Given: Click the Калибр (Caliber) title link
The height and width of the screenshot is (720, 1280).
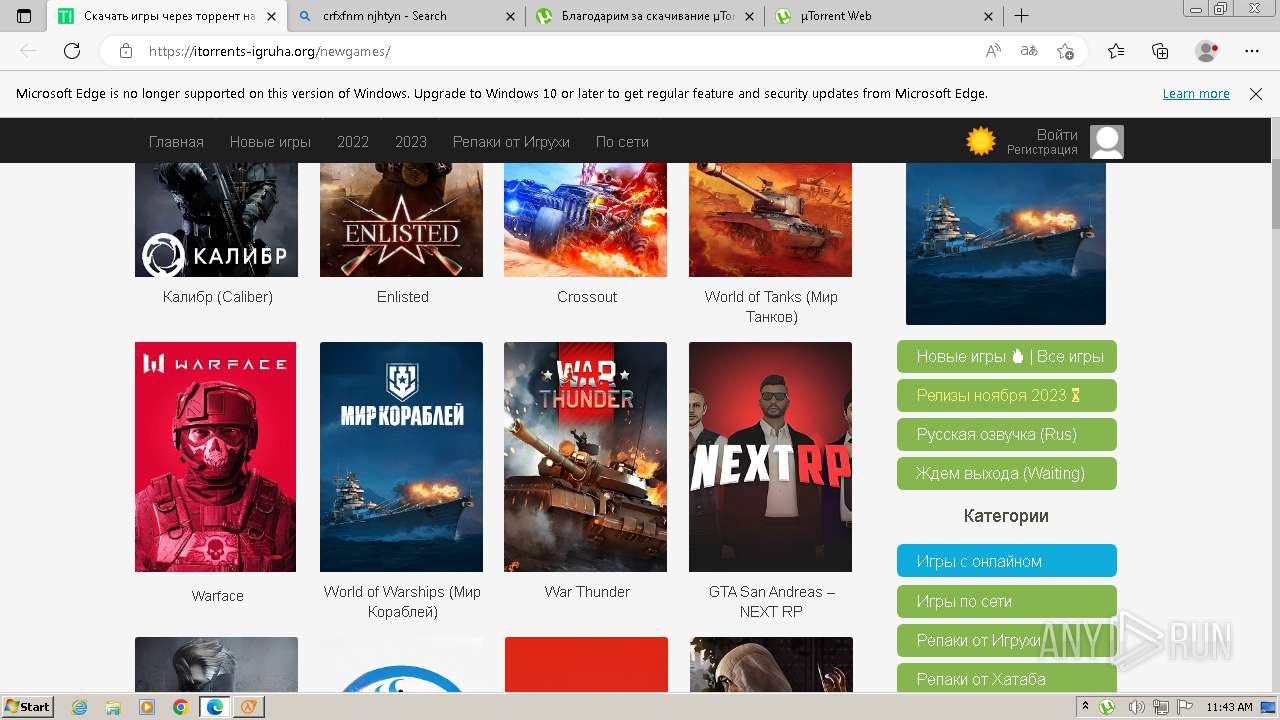Looking at the screenshot, I should 218,297.
